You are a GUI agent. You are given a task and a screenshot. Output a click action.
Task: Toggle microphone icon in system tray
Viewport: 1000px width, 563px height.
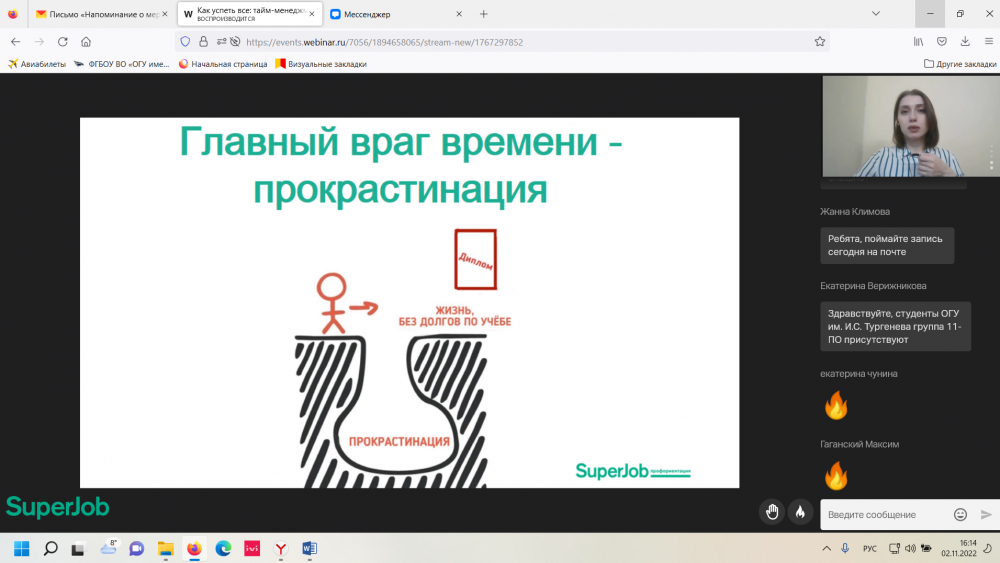click(845, 548)
